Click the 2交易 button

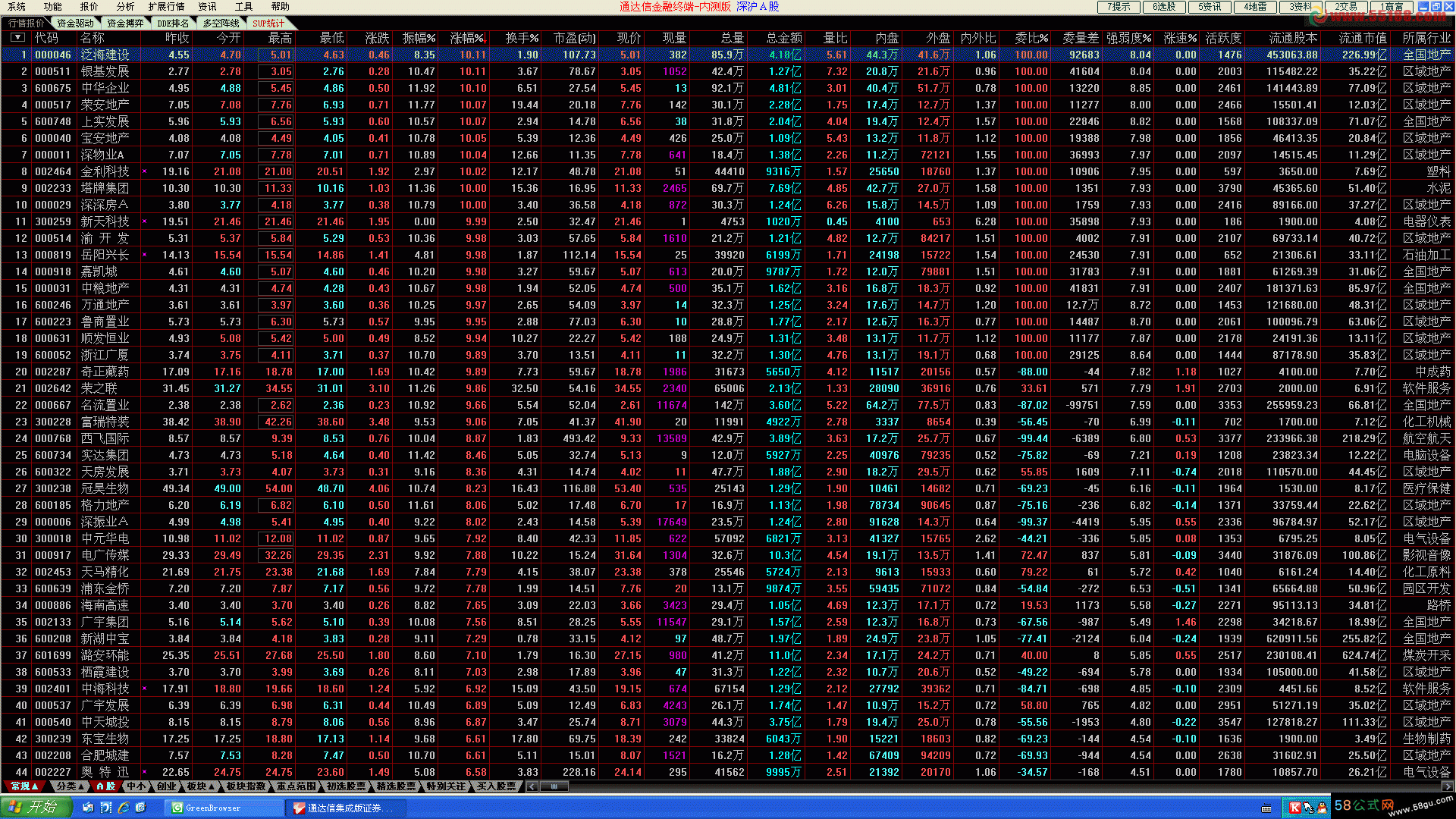[1346, 7]
